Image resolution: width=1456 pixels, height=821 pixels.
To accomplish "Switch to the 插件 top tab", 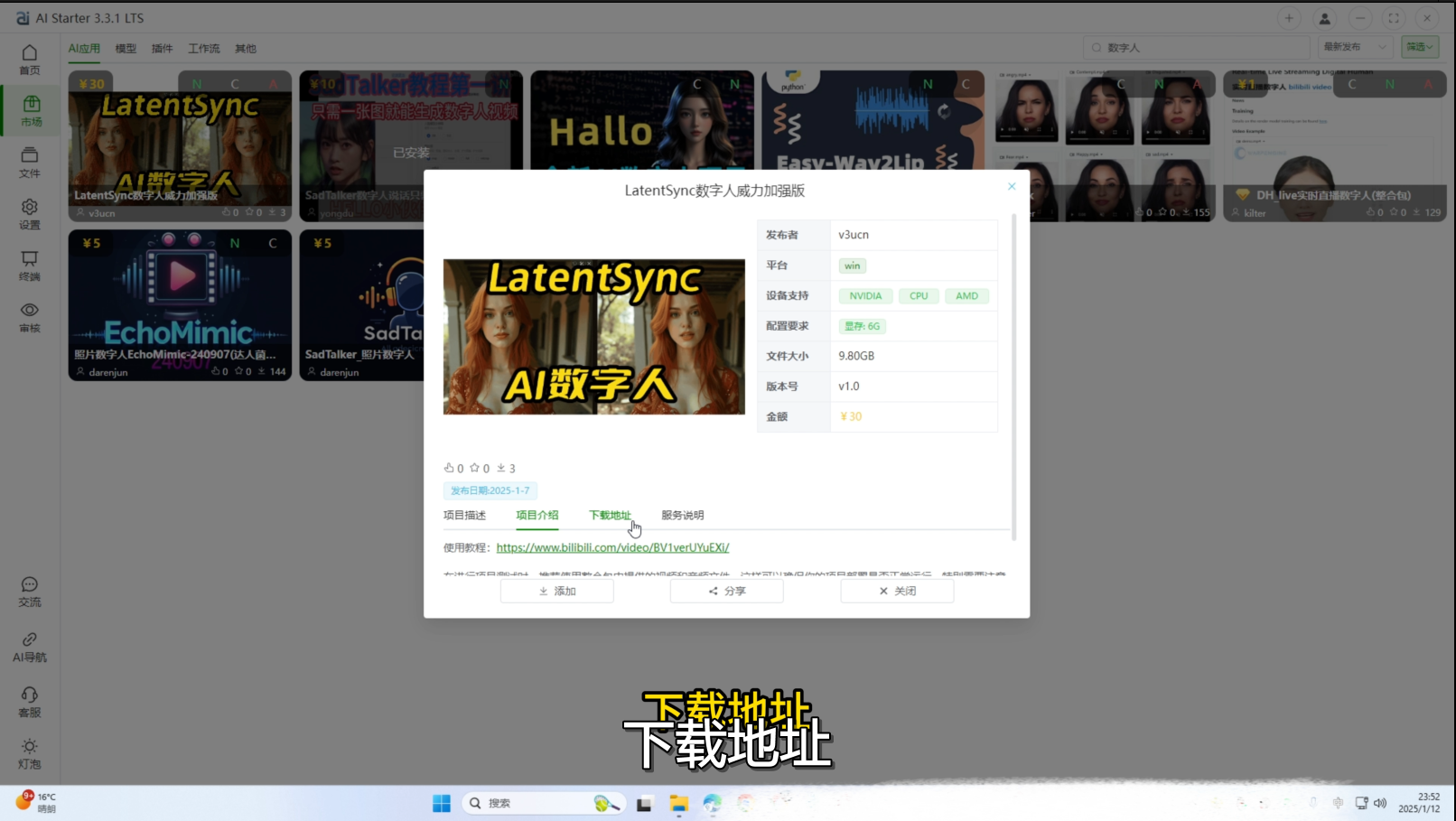I will coord(162,49).
